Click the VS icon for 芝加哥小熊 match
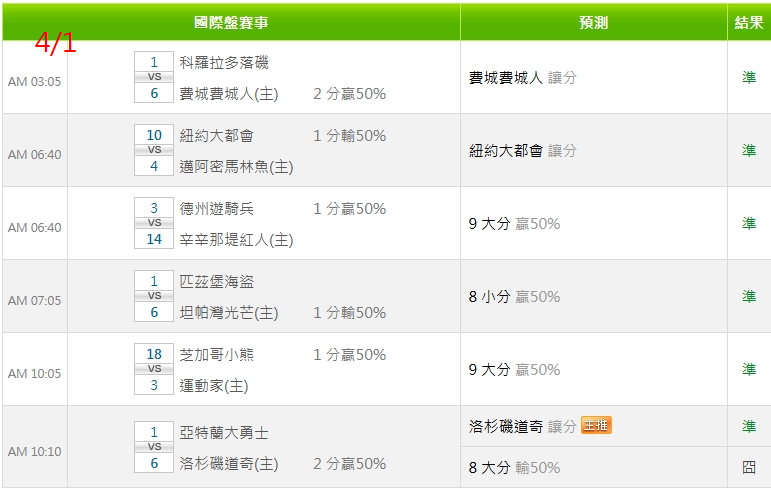 (154, 369)
